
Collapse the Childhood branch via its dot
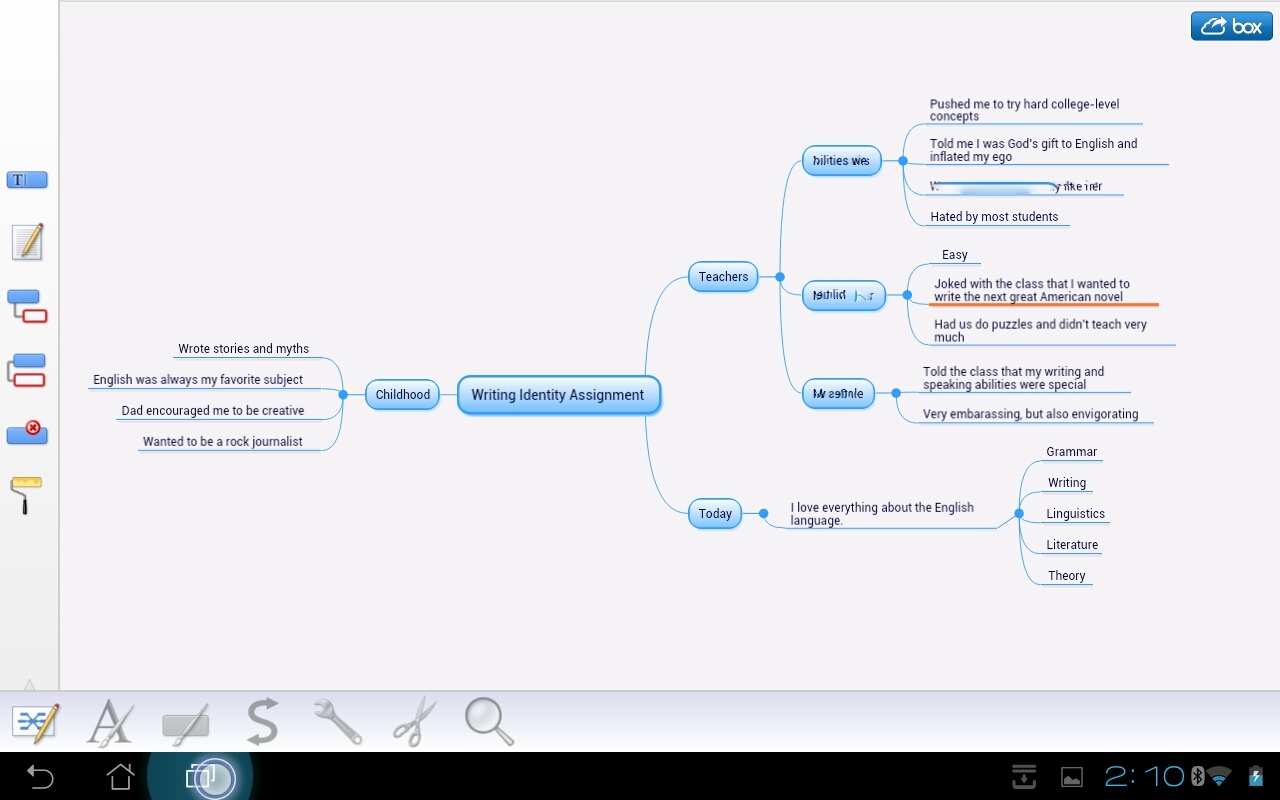click(x=343, y=395)
